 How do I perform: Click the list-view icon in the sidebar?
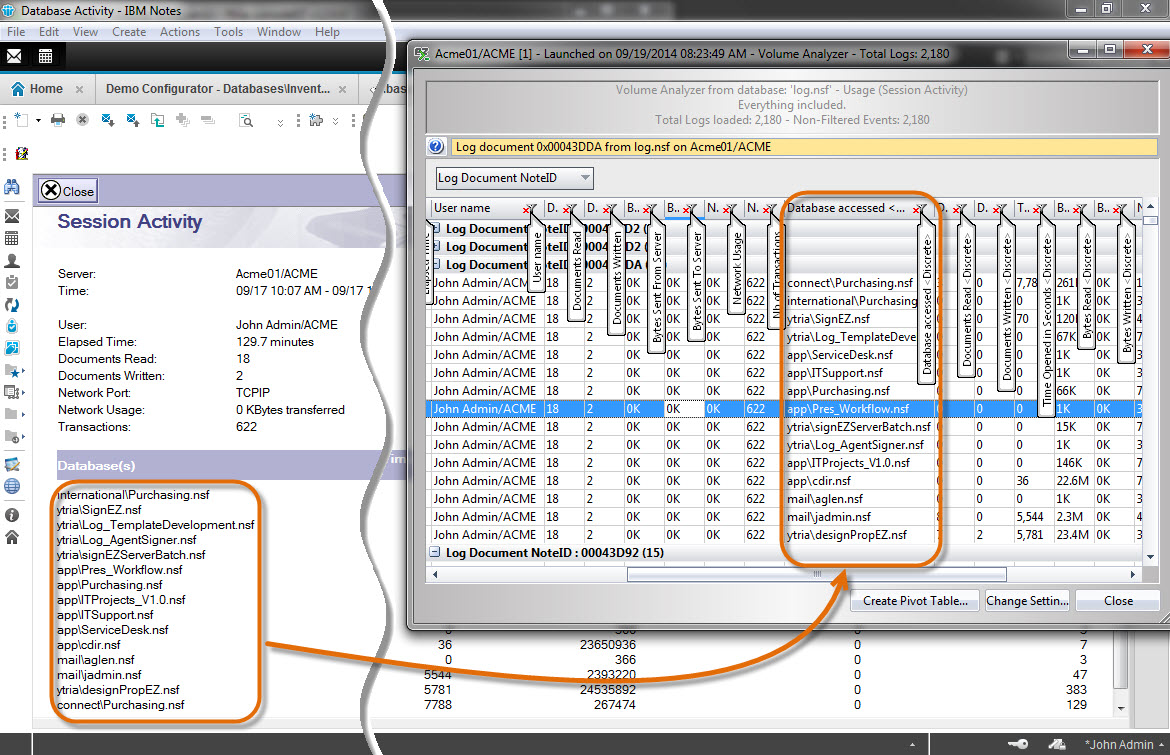click(13, 392)
